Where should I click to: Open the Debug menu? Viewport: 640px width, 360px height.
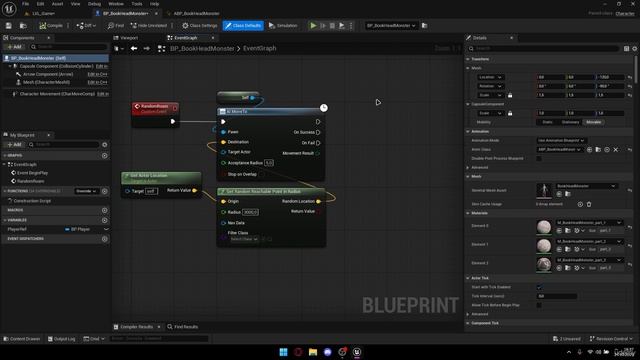click(x=94, y=4)
